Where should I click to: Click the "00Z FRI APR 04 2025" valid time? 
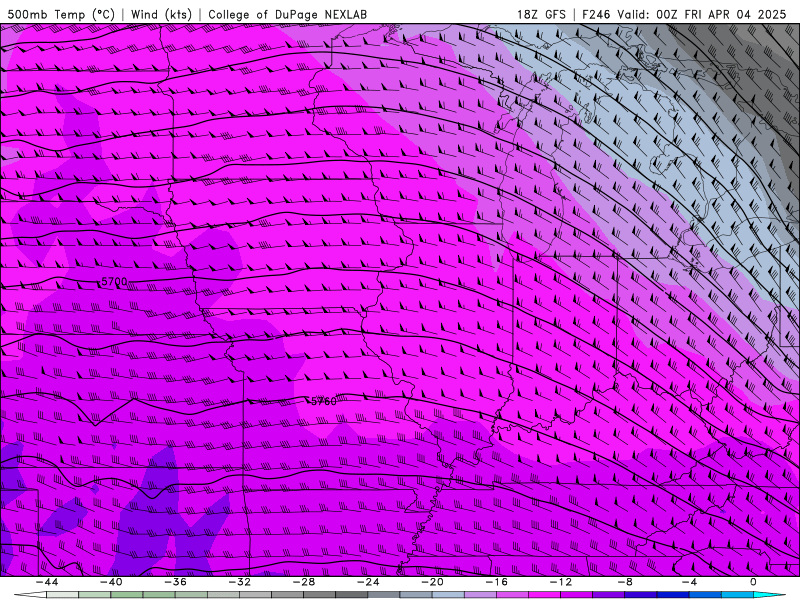721,14
